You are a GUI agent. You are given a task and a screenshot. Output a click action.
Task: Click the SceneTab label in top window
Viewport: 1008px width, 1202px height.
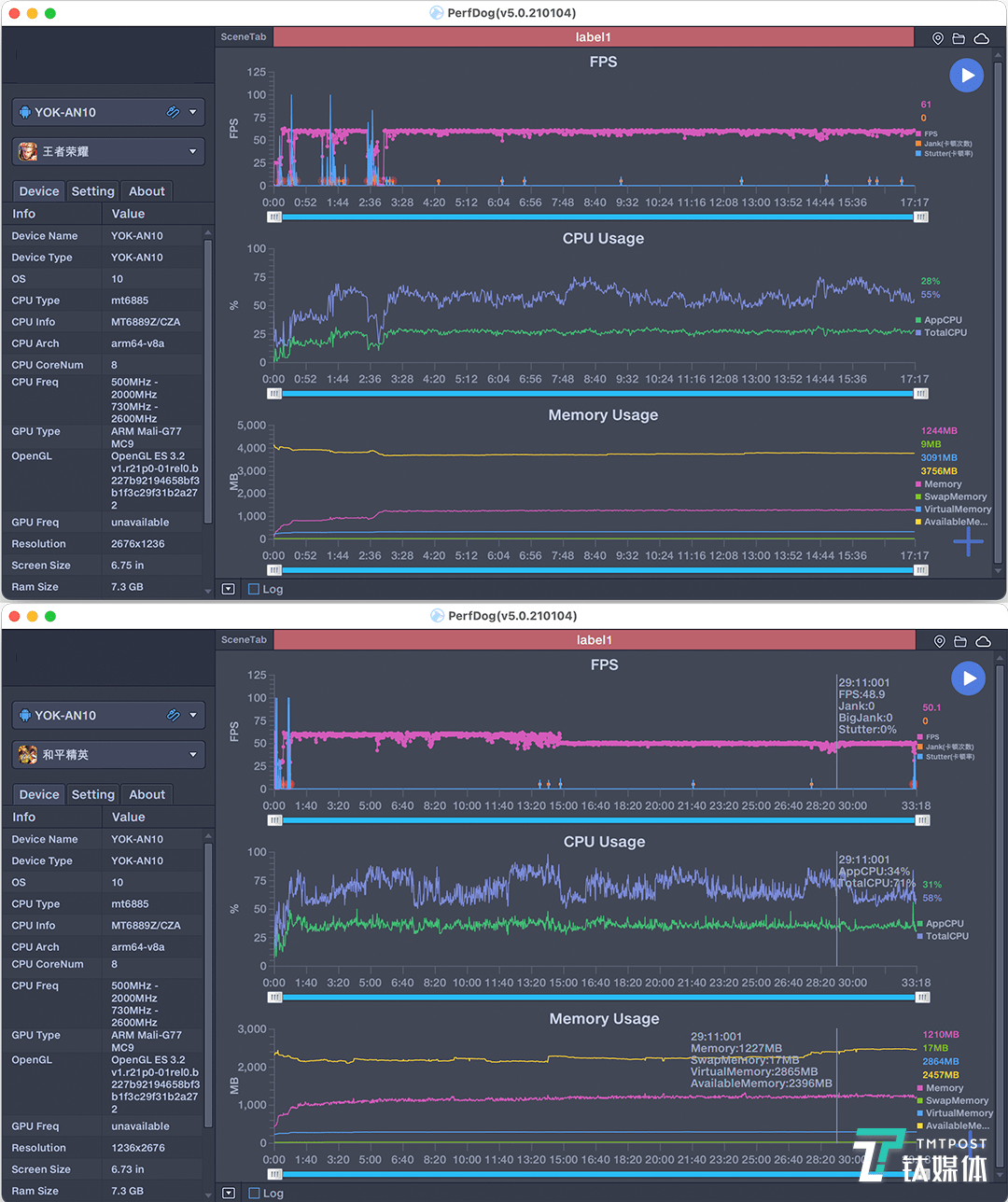click(x=244, y=37)
